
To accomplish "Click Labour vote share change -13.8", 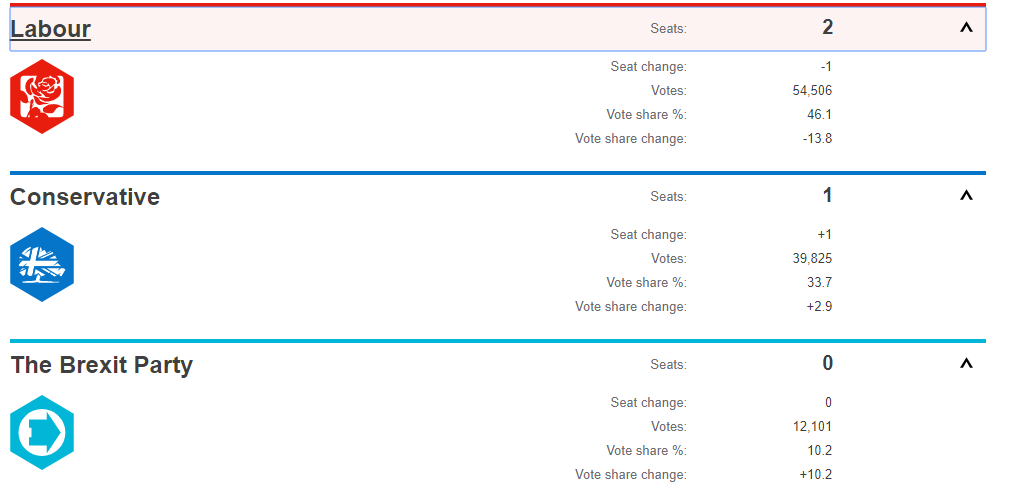I will pyautogui.click(x=818, y=138).
